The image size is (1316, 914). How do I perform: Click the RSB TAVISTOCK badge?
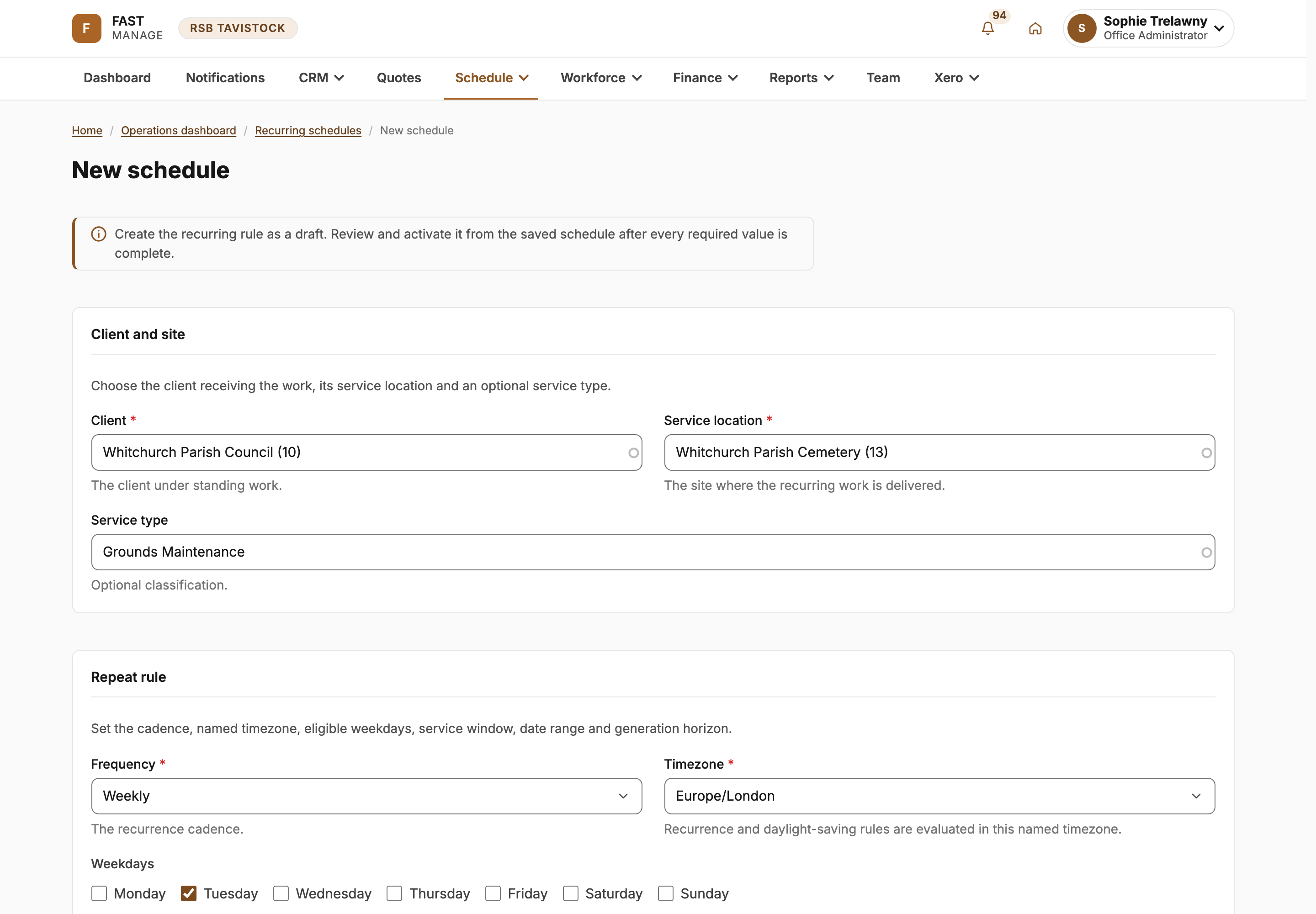click(x=238, y=28)
